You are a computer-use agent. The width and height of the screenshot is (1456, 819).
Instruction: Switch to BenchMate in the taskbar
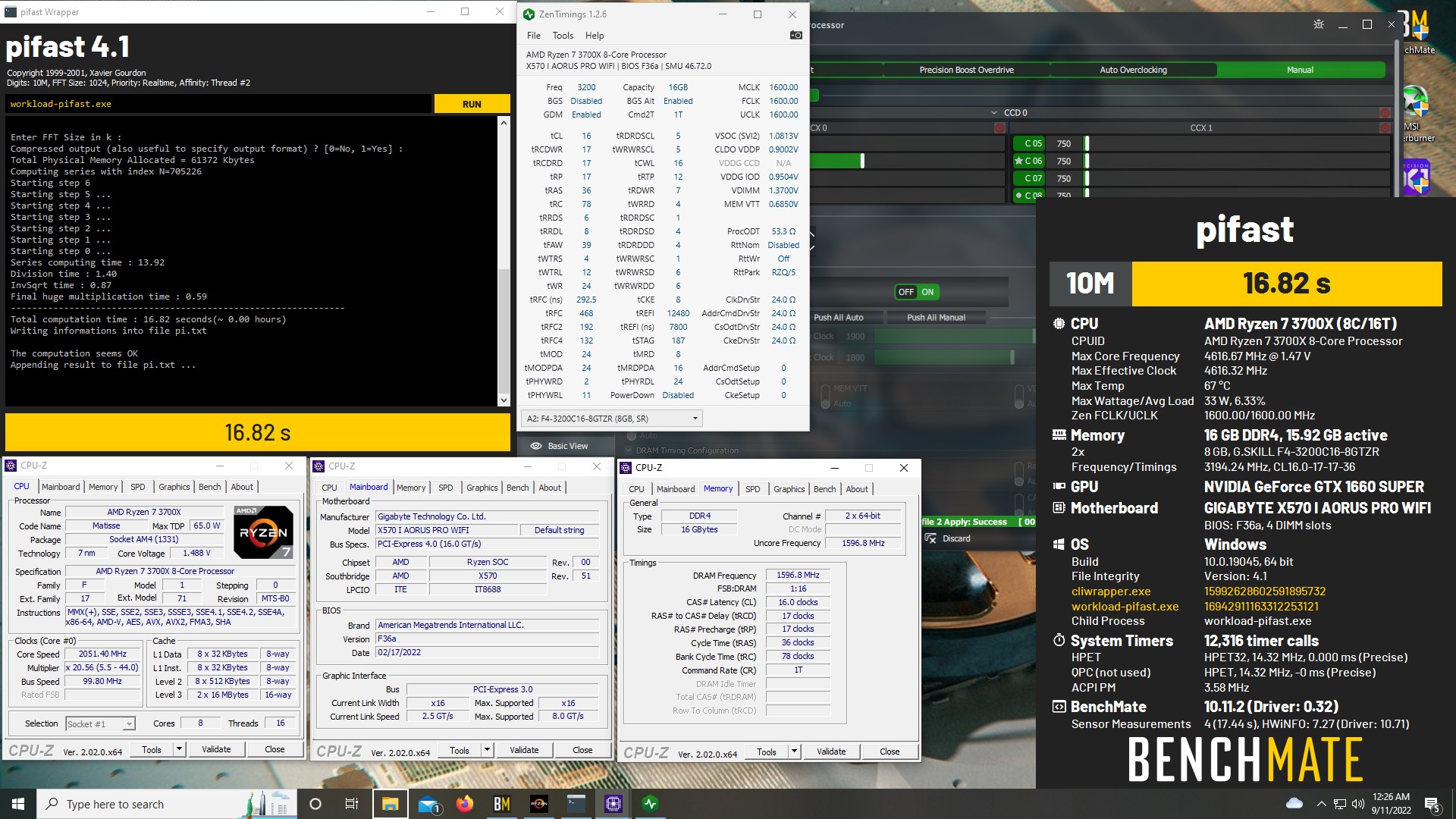click(x=502, y=804)
